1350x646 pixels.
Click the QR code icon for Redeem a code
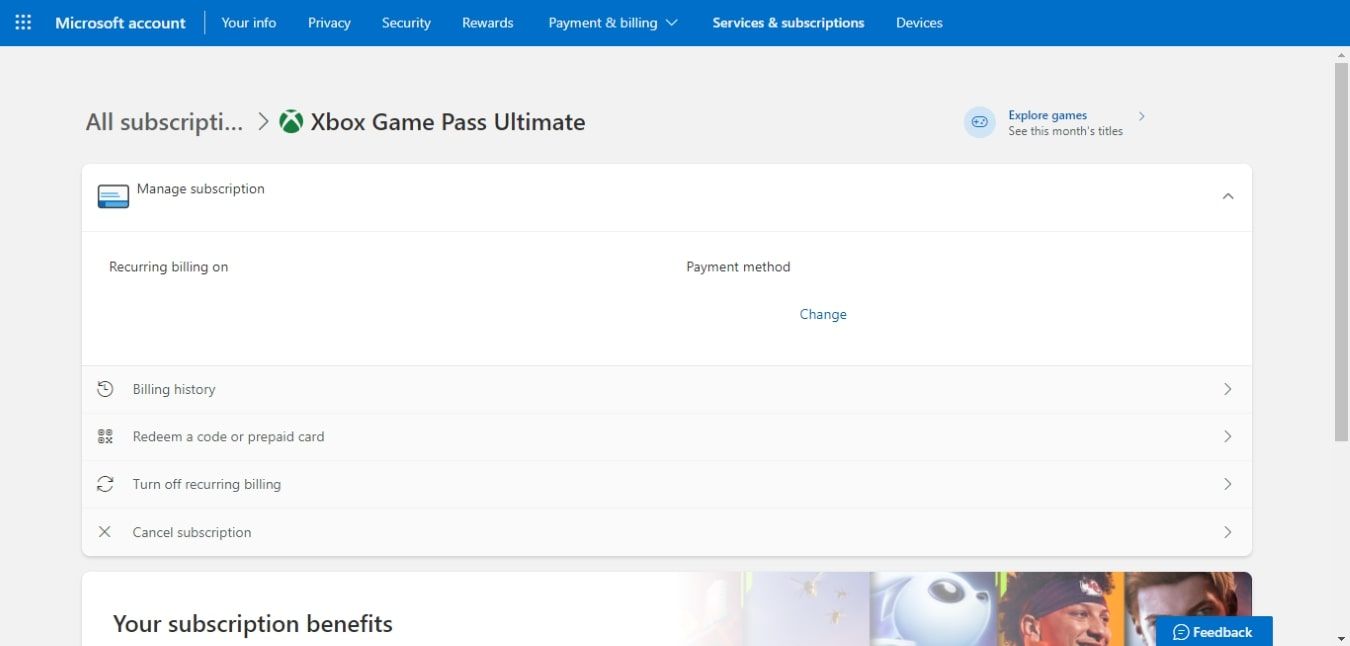click(x=105, y=436)
